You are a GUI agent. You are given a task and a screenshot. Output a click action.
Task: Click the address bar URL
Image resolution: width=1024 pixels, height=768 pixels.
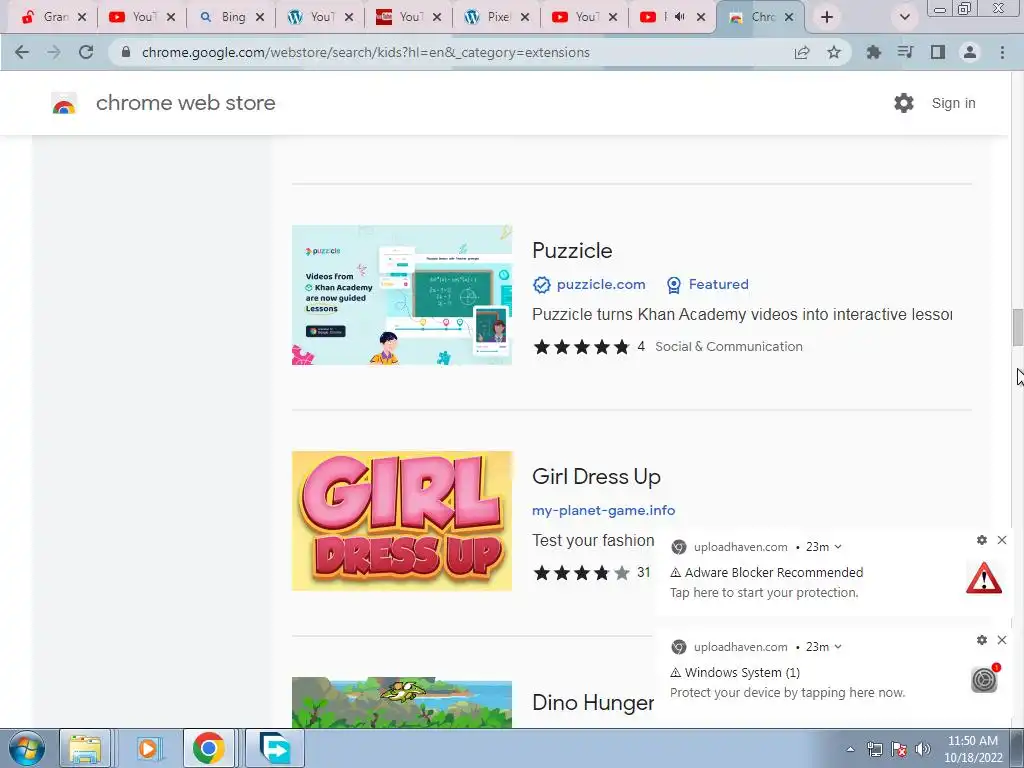(x=366, y=52)
